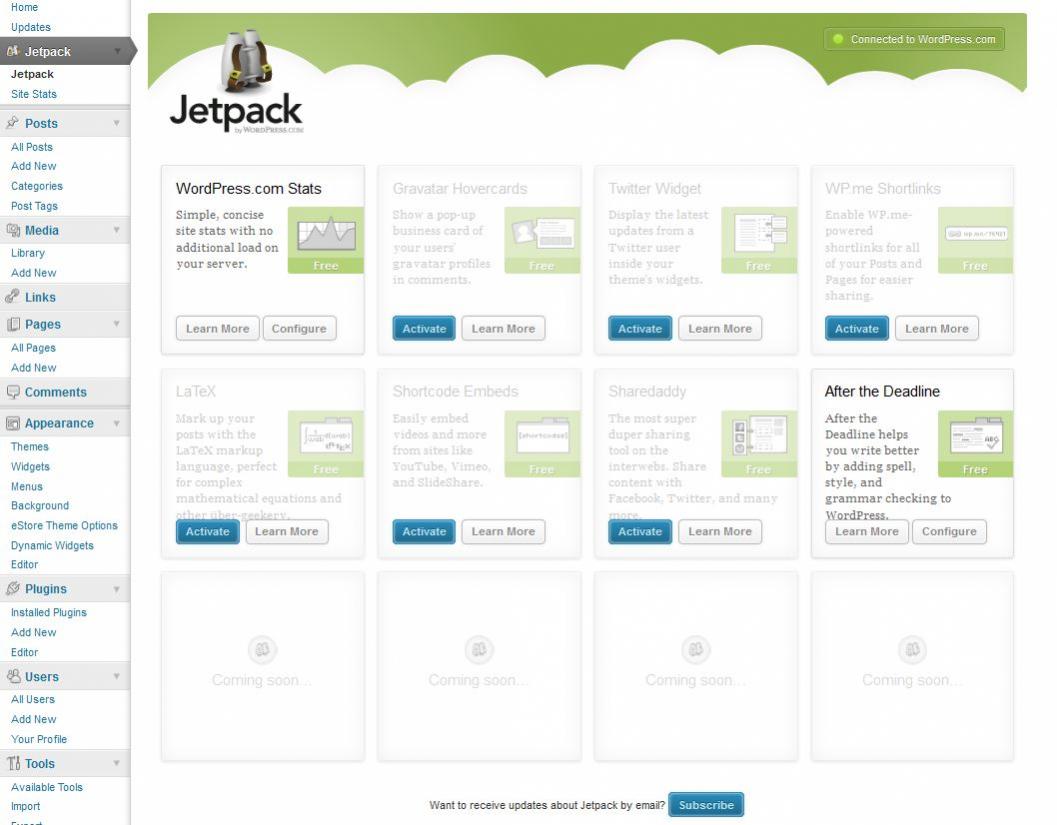Collapse the Pages menu arrow

[x=117, y=324]
